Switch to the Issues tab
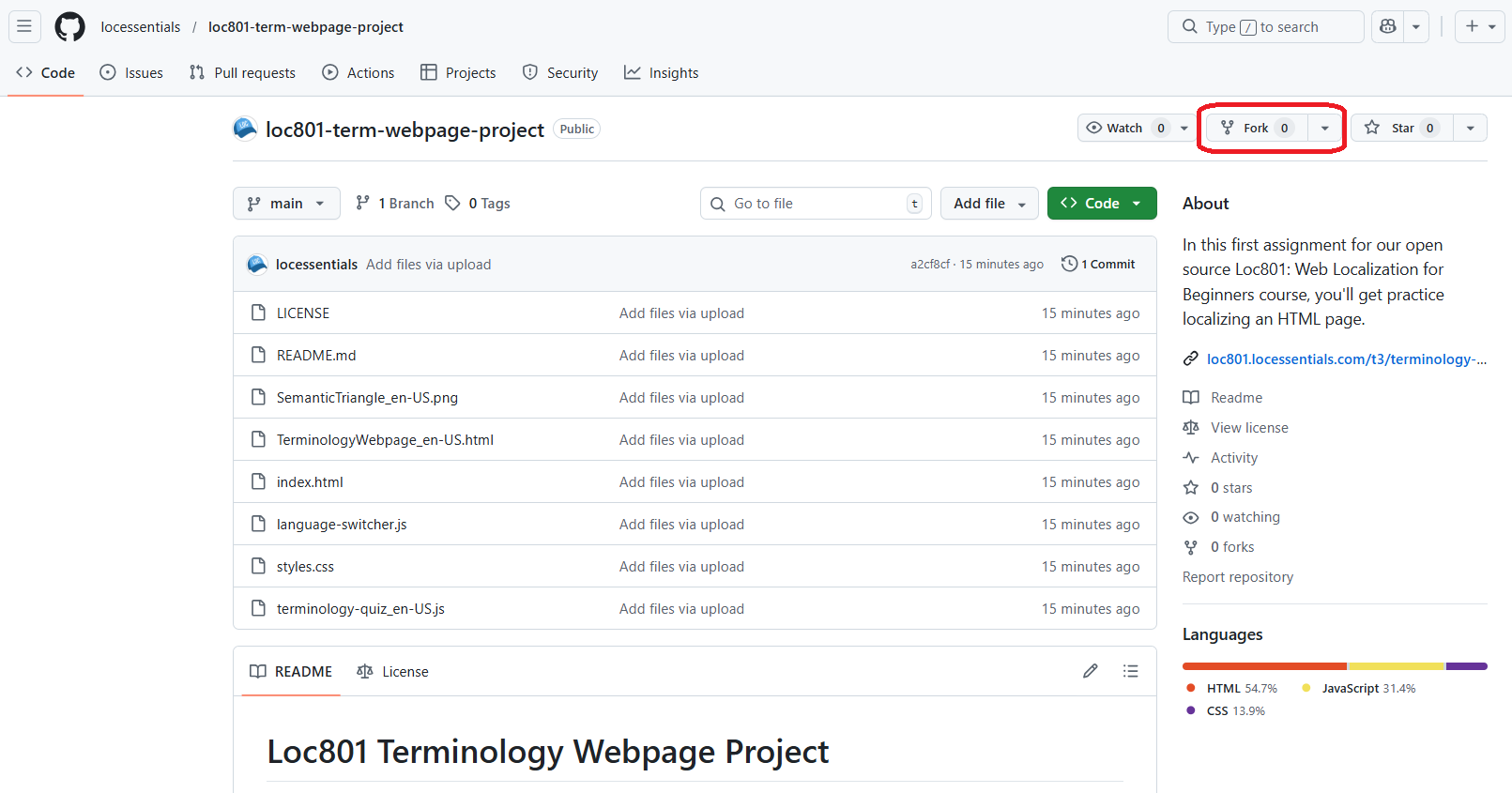Screen dimensions: 1512x793 [x=131, y=72]
